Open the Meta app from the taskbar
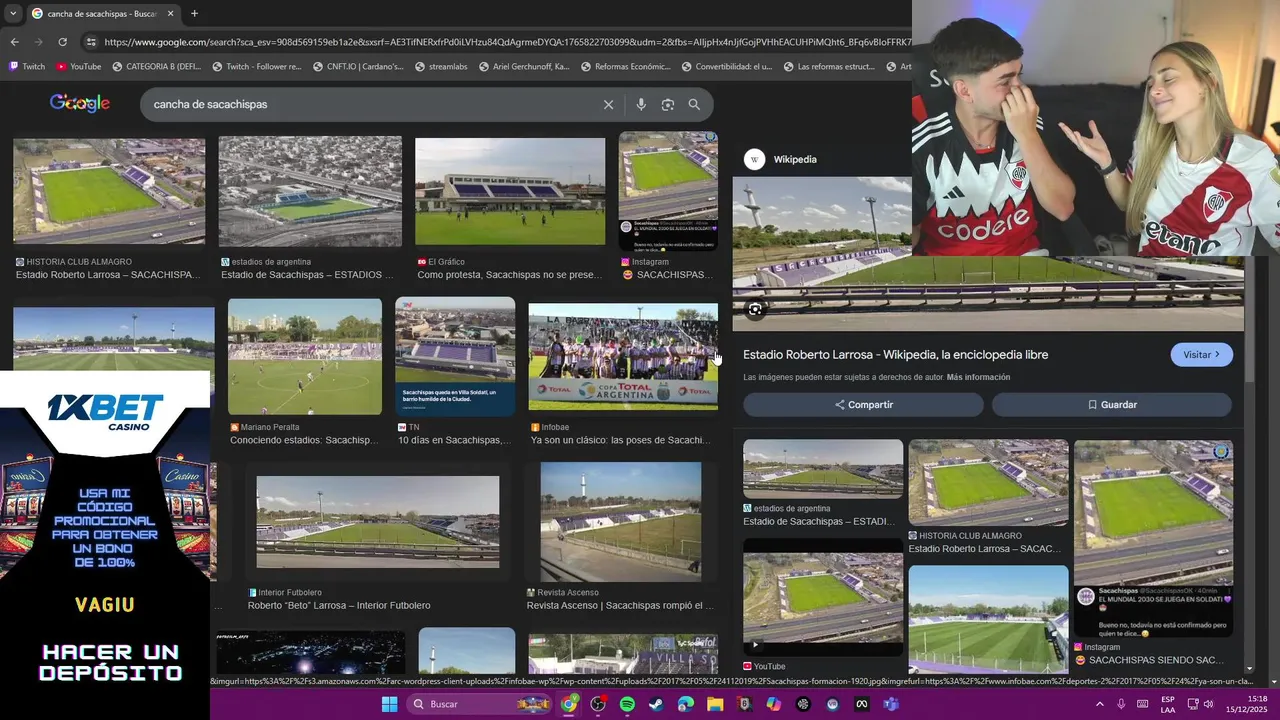The height and width of the screenshot is (720, 1280). [x=861, y=704]
